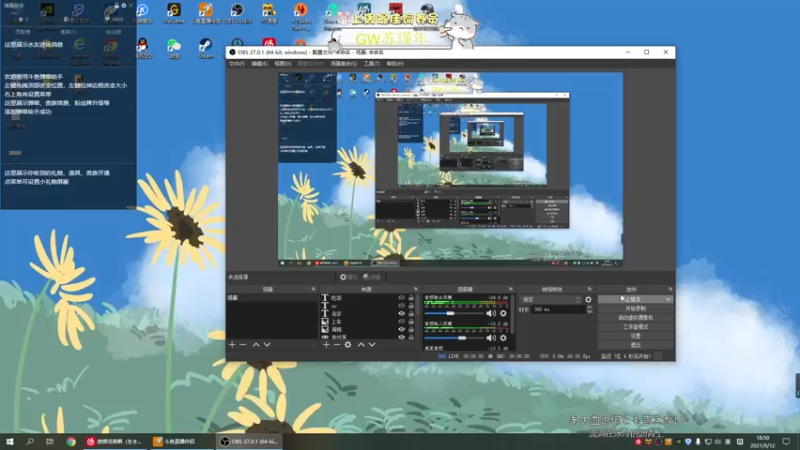Screen dimensions: 800x450
Task: Open Windows Start menu
Action: 10,441
